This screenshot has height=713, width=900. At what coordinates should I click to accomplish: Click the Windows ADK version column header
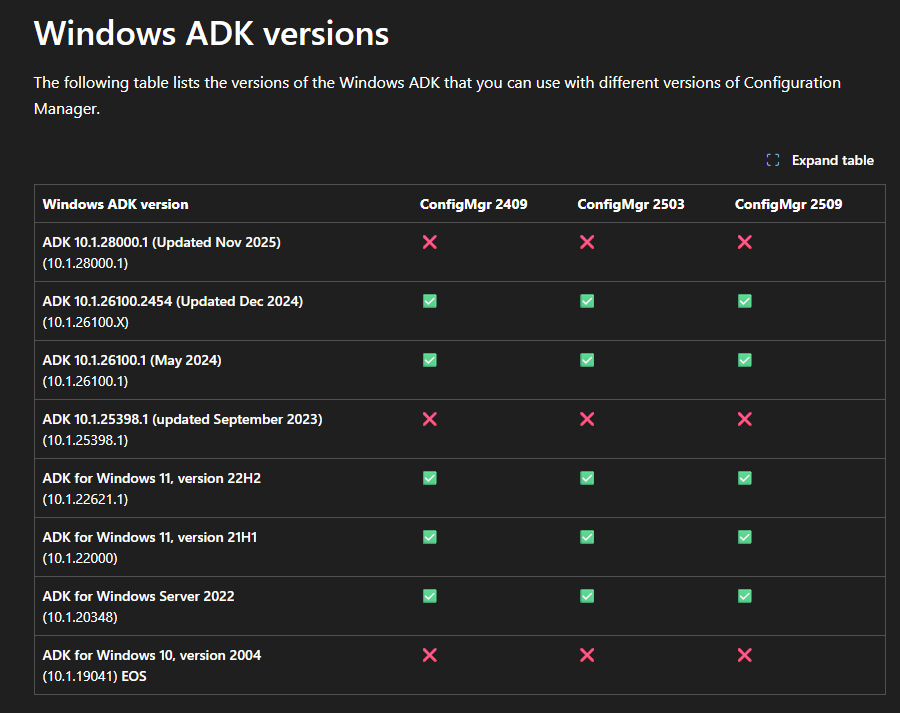pyautogui.click(x=115, y=204)
